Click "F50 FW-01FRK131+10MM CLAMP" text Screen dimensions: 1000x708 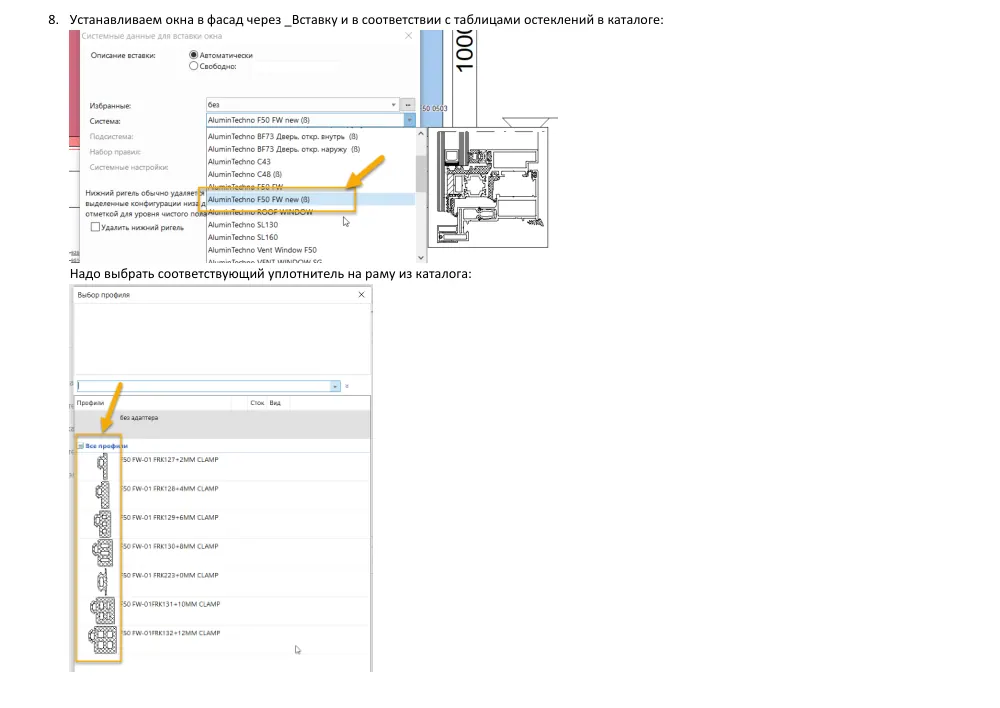point(170,604)
